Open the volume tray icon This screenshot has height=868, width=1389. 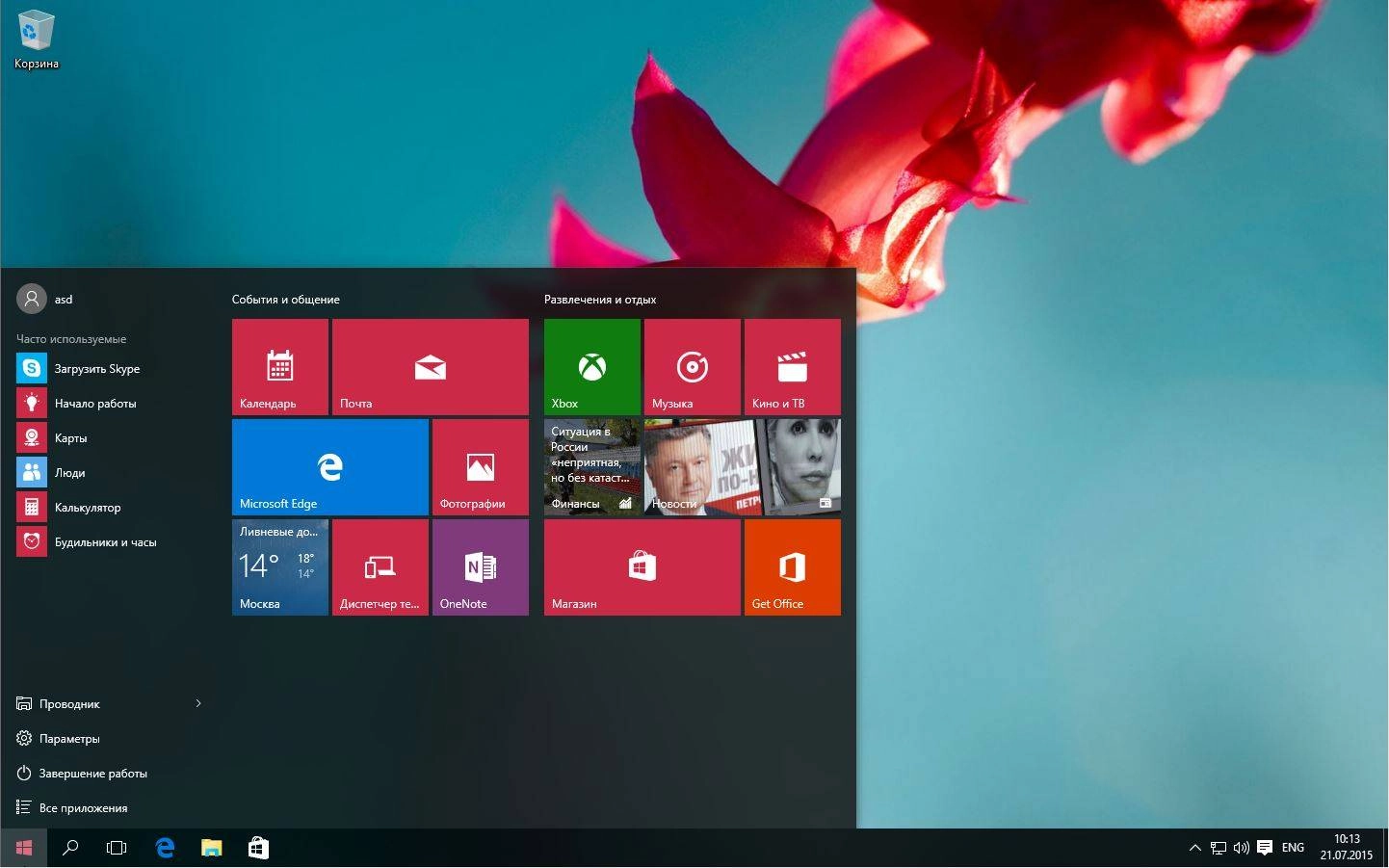pyautogui.click(x=1242, y=848)
